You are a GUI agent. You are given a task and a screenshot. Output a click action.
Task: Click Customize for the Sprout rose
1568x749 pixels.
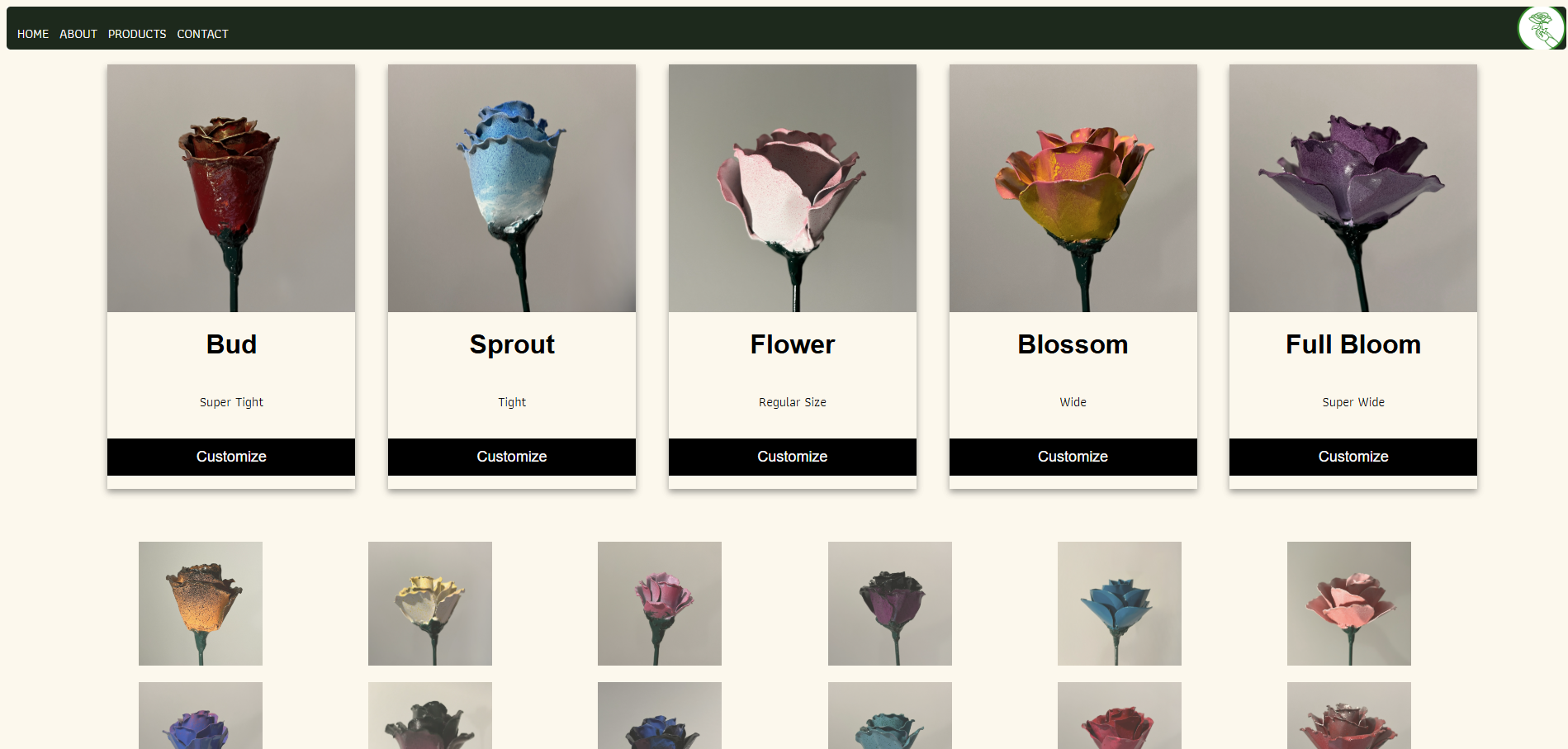click(x=511, y=457)
